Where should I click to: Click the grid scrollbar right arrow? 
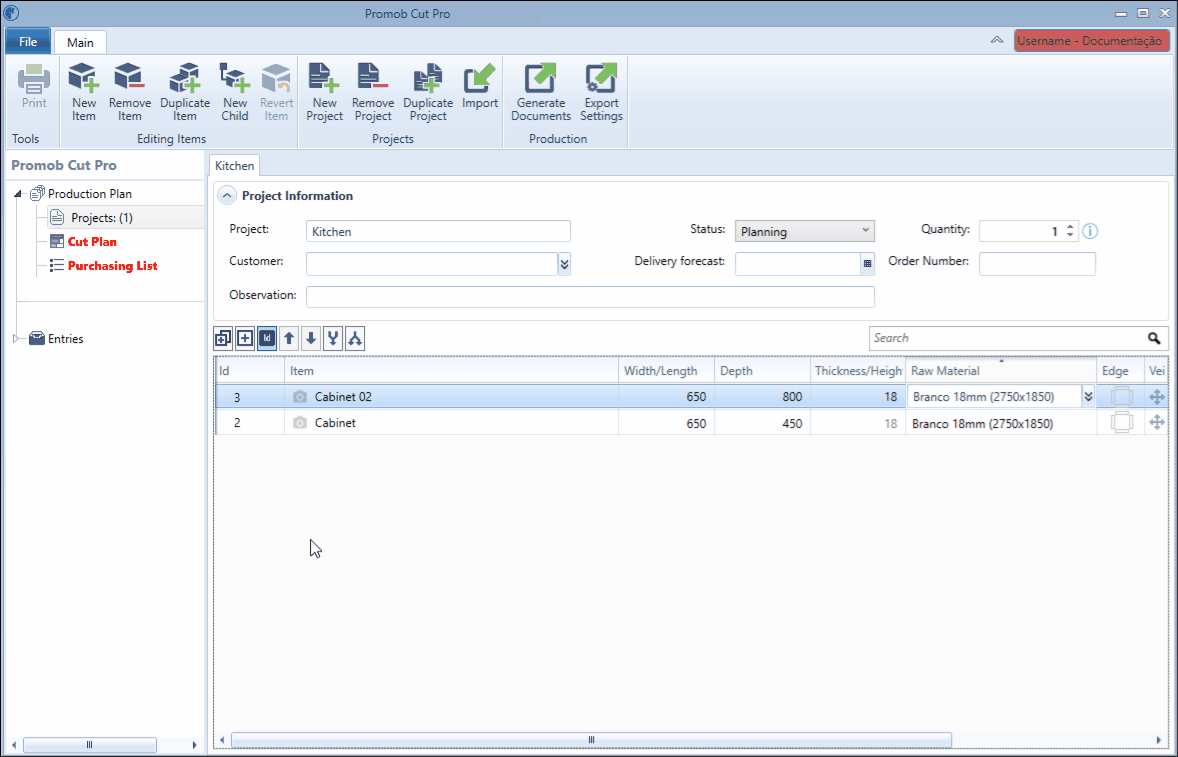[1161, 740]
